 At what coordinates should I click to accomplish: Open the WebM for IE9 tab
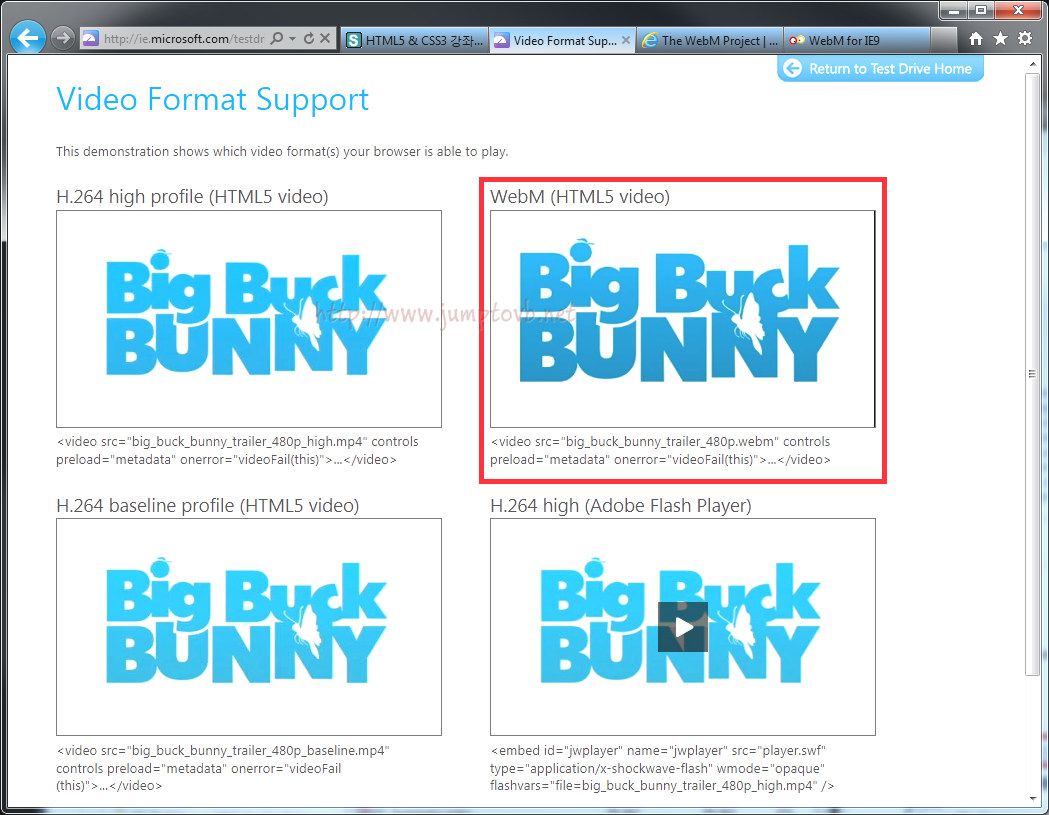[x=856, y=40]
